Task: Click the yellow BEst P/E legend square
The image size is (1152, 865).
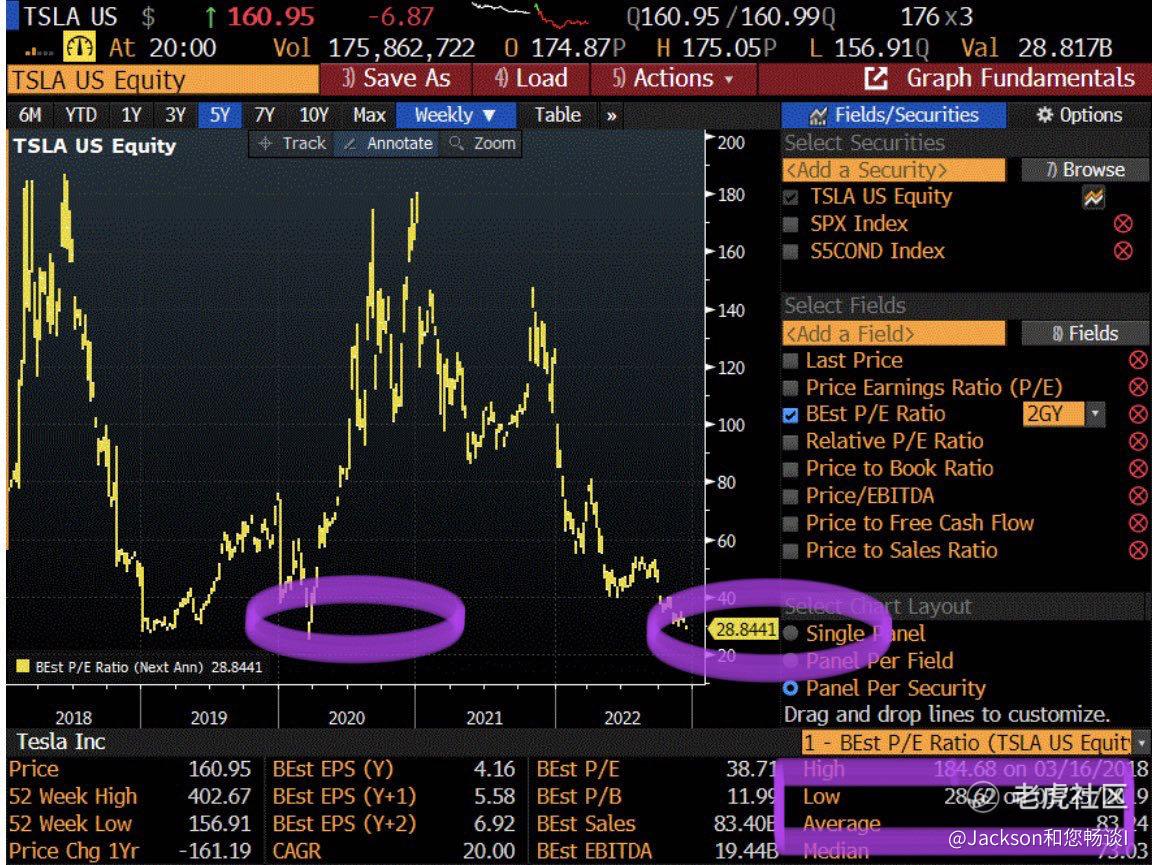Action: click(22, 667)
